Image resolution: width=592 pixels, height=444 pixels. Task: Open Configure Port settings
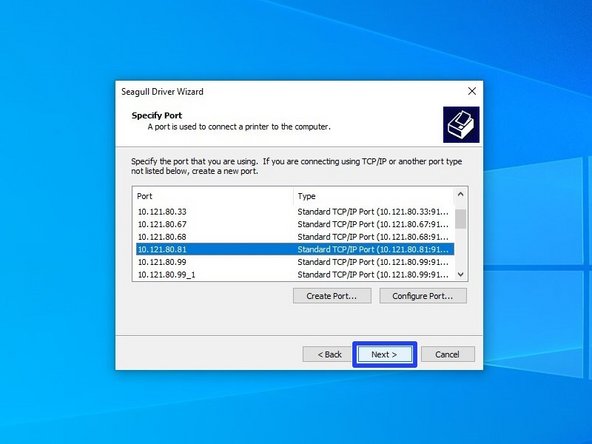[x=423, y=296]
